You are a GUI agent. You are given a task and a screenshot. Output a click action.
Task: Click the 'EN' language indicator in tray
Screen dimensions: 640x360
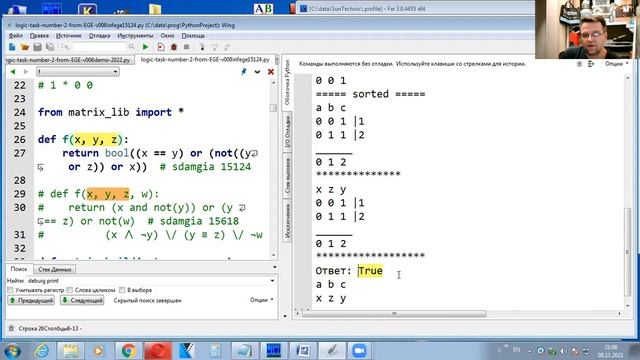tap(516, 350)
